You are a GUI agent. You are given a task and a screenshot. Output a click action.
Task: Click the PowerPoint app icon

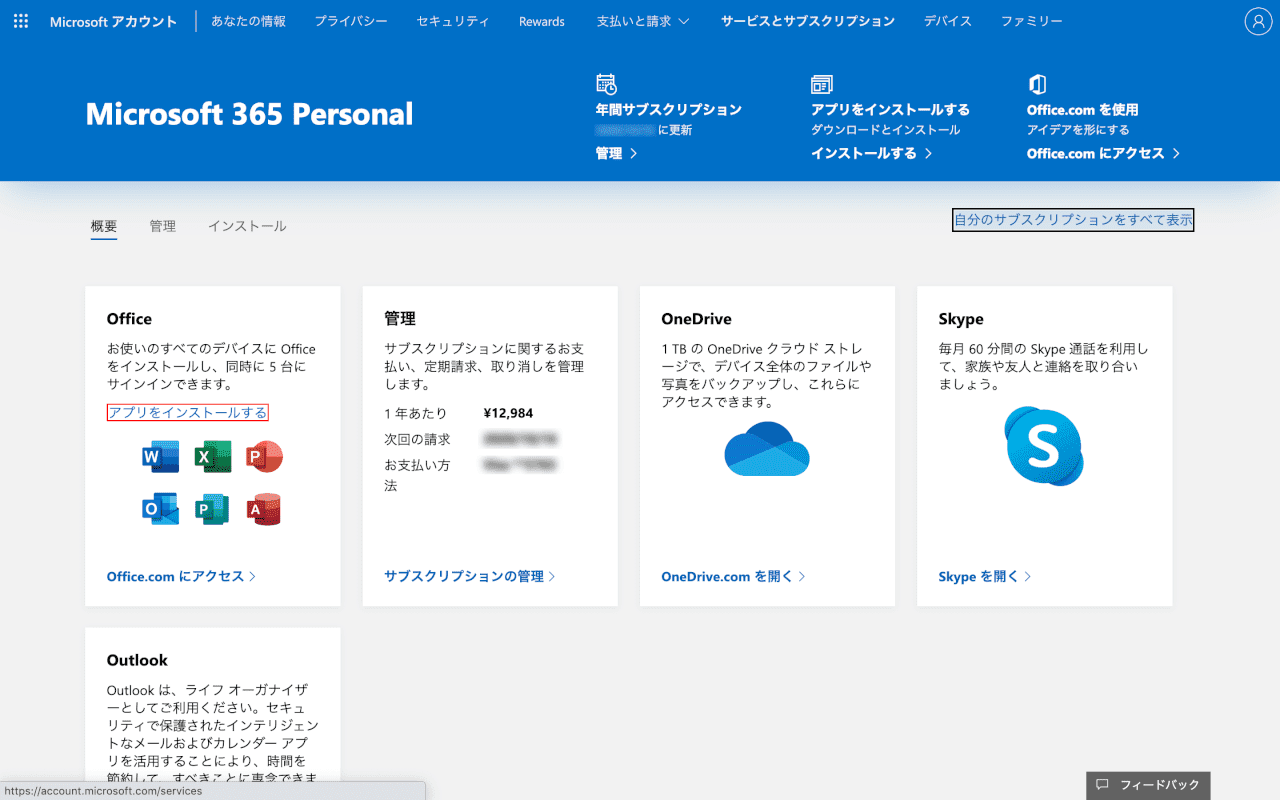(x=264, y=457)
